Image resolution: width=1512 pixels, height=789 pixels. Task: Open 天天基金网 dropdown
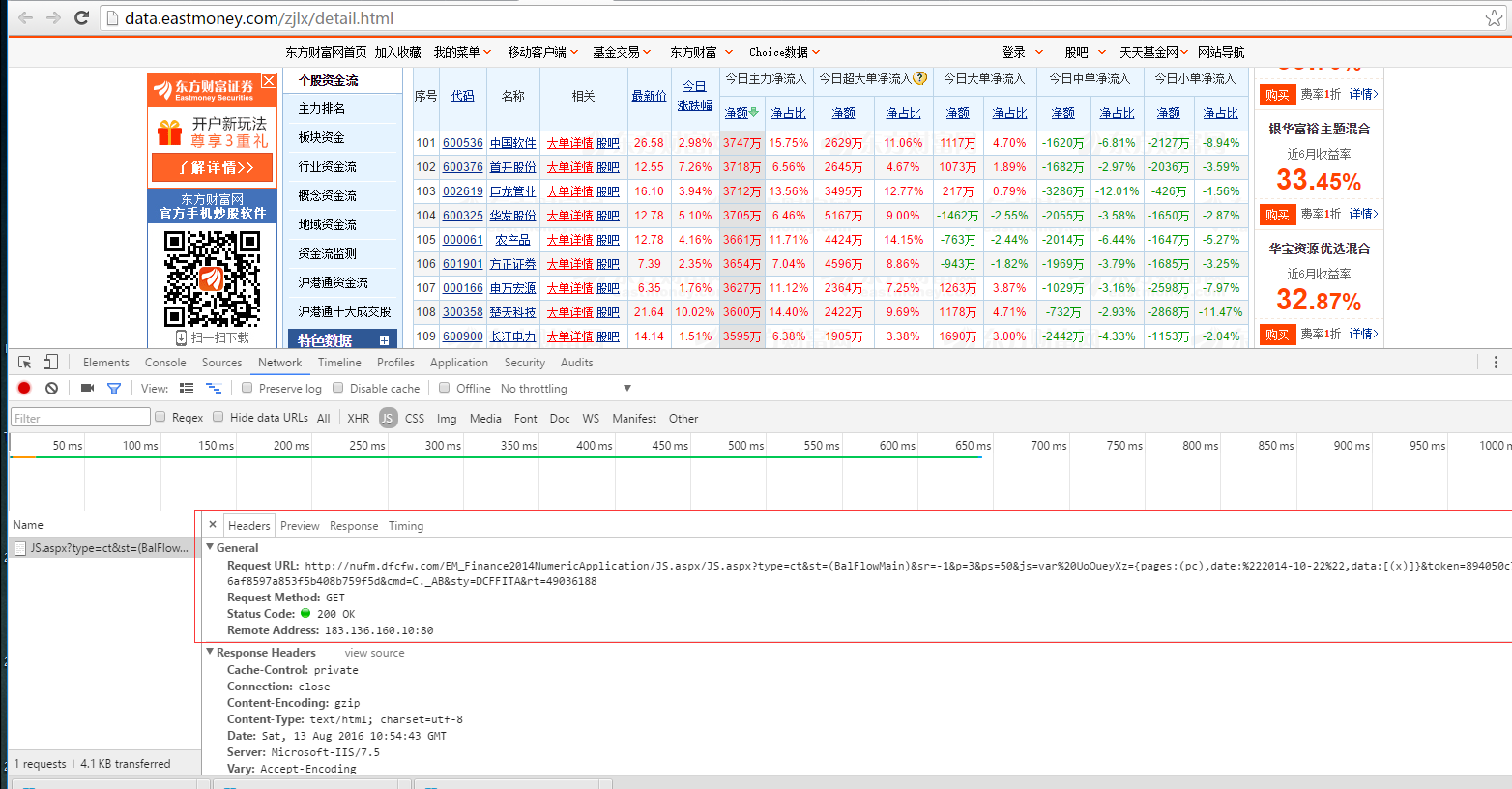1154,52
